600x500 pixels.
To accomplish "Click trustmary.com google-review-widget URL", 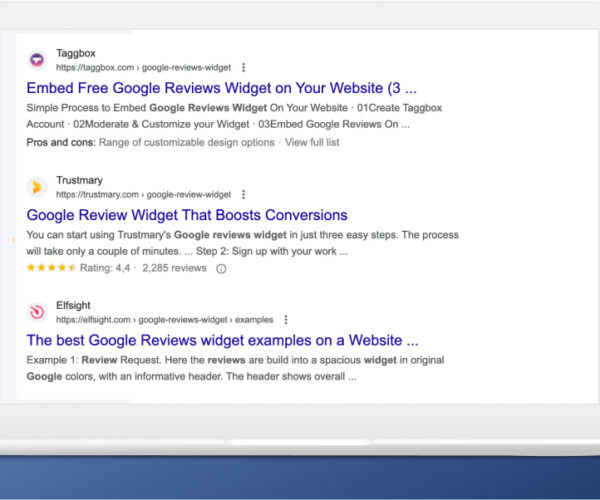I will coord(143,195).
